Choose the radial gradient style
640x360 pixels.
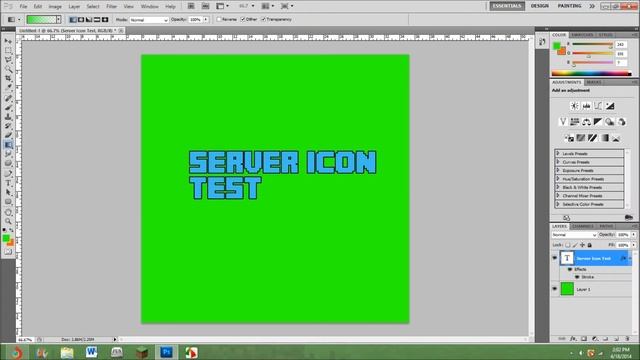tap(81, 20)
